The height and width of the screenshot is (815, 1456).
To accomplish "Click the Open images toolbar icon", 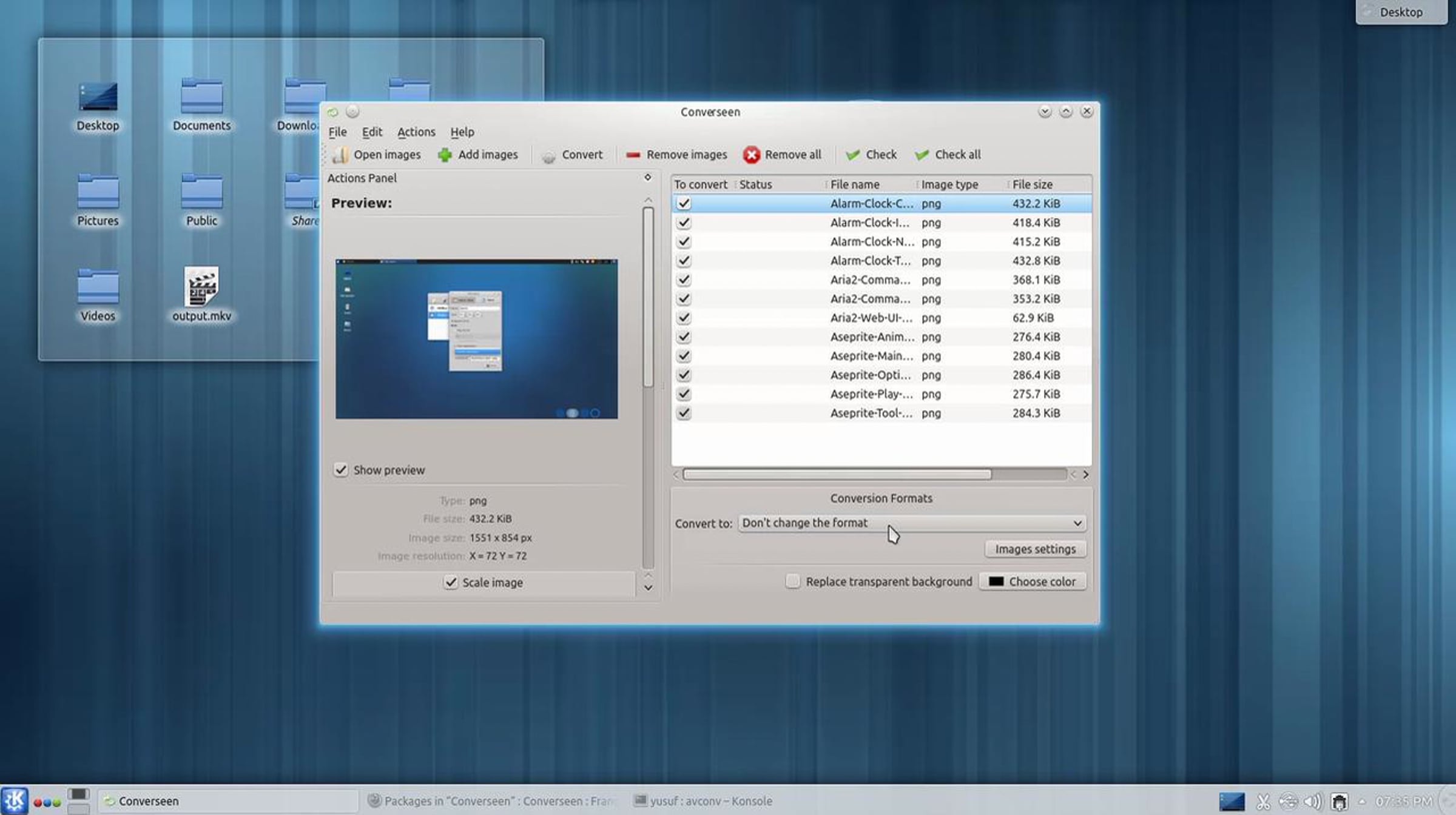I will (x=340, y=155).
